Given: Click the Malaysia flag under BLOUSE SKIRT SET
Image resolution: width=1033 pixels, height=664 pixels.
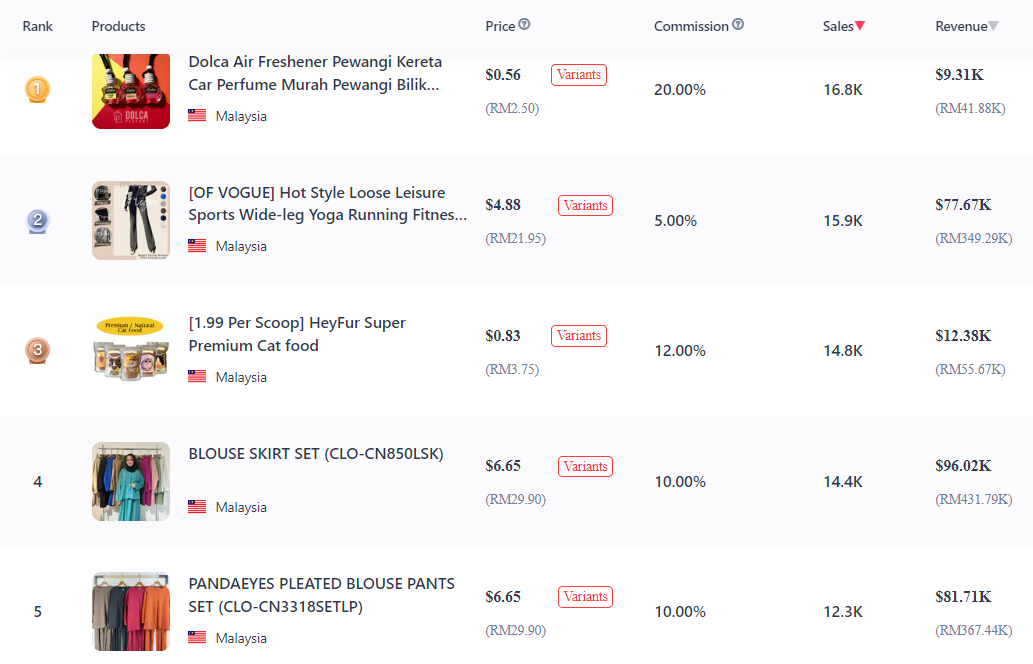Looking at the screenshot, I should pyautogui.click(x=197, y=507).
